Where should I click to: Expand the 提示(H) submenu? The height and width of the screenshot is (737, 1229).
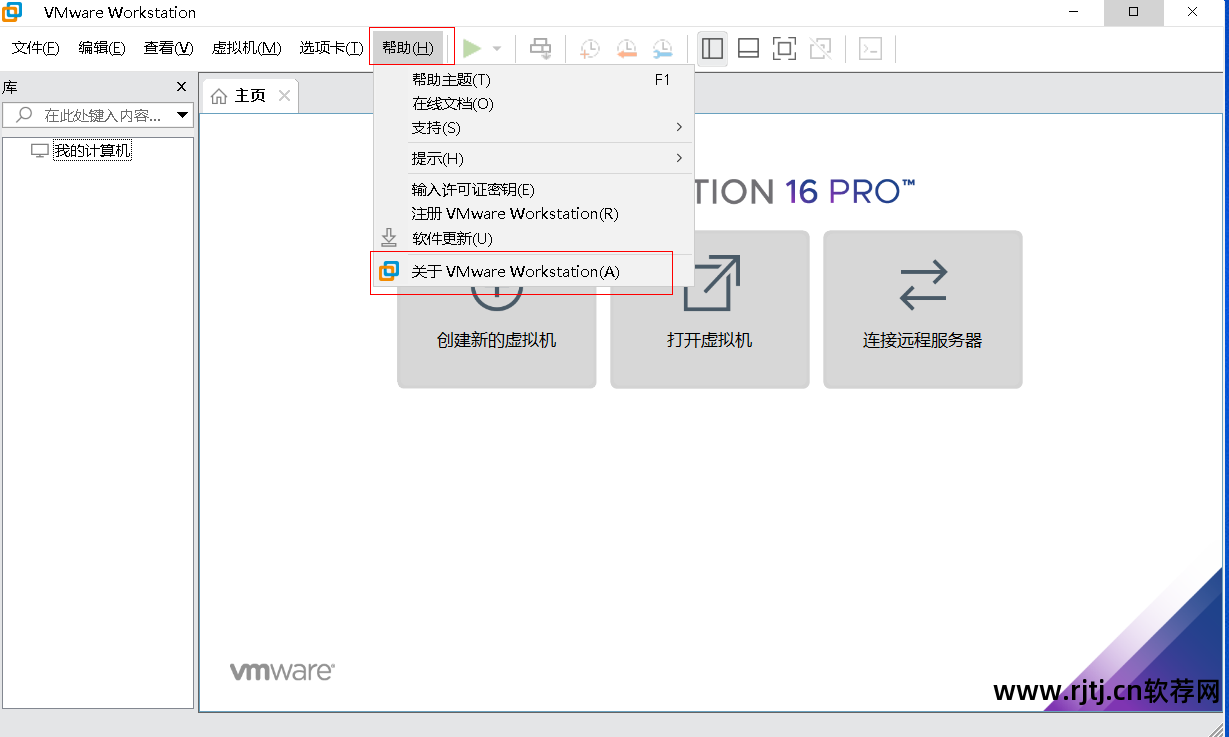[533, 159]
